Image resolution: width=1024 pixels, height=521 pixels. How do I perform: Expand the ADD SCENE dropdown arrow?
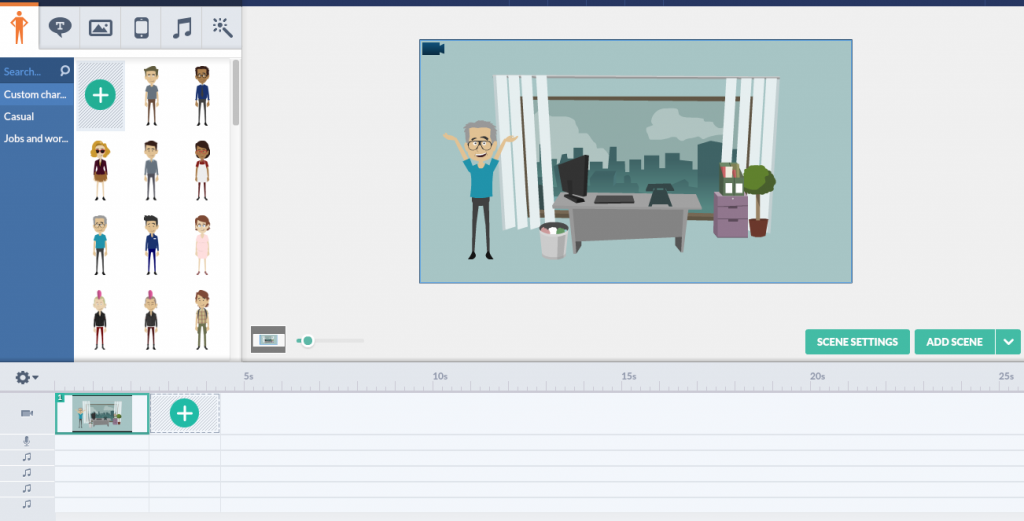click(x=1008, y=342)
